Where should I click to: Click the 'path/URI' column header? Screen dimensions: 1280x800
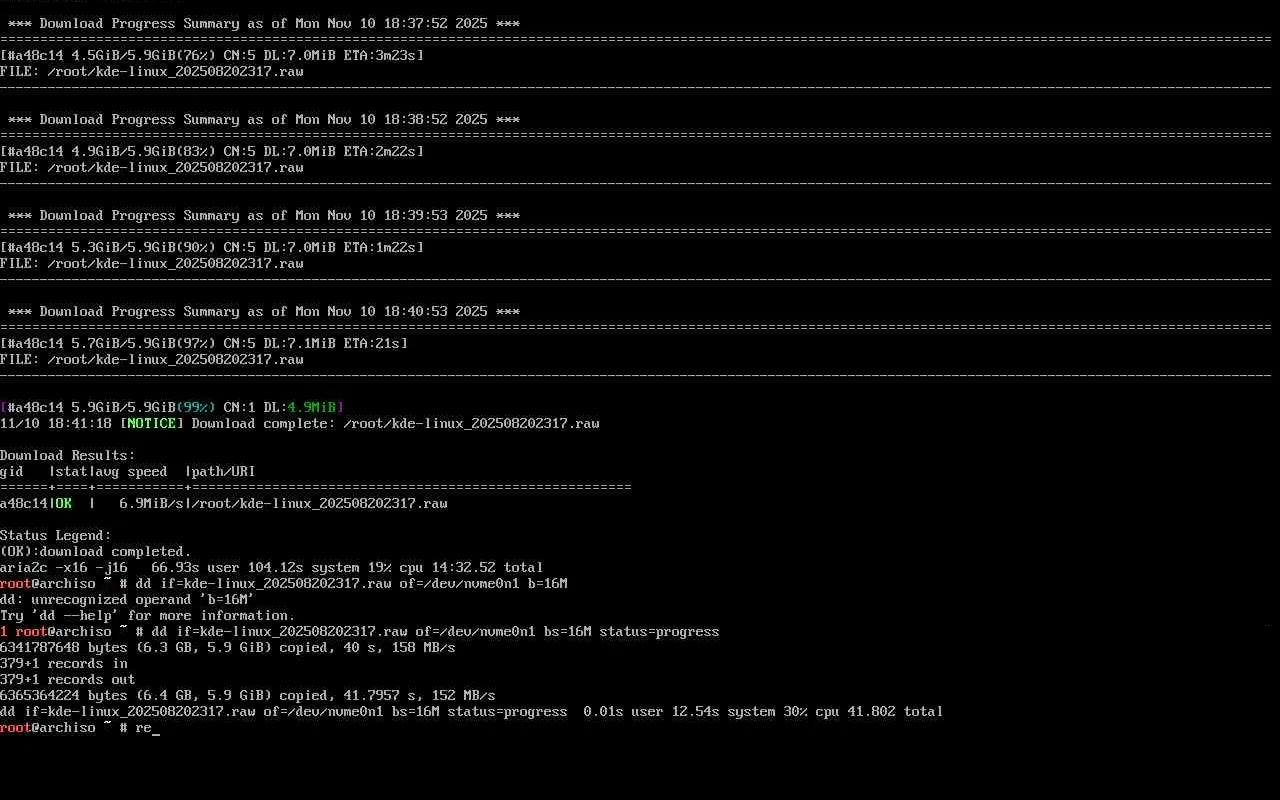click(x=224, y=471)
